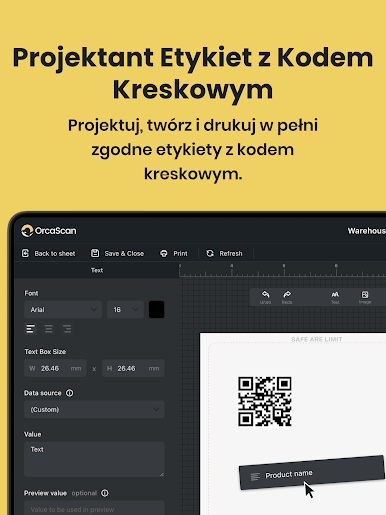
Task: Align text center
Action: click(49, 329)
